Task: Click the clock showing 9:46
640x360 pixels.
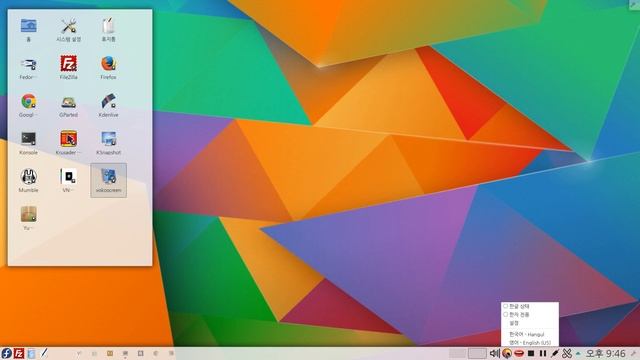Action: pyautogui.click(x=606, y=353)
